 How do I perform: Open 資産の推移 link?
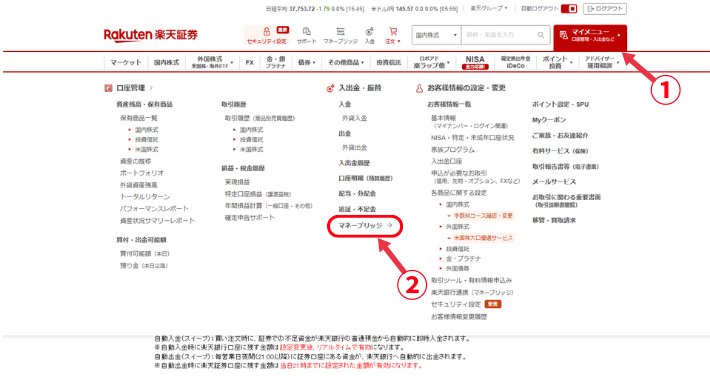(x=135, y=161)
